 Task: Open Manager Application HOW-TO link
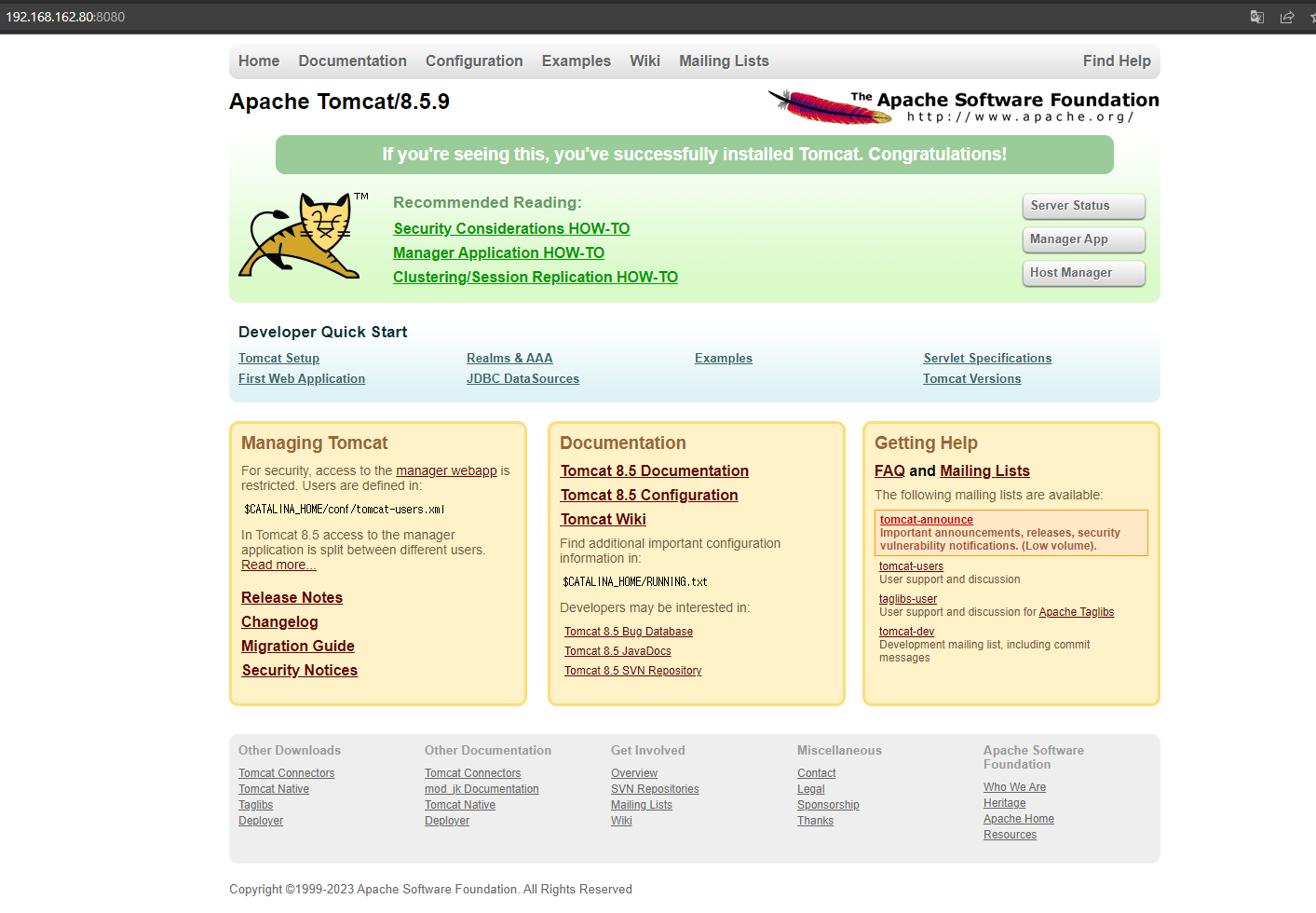[x=498, y=252]
